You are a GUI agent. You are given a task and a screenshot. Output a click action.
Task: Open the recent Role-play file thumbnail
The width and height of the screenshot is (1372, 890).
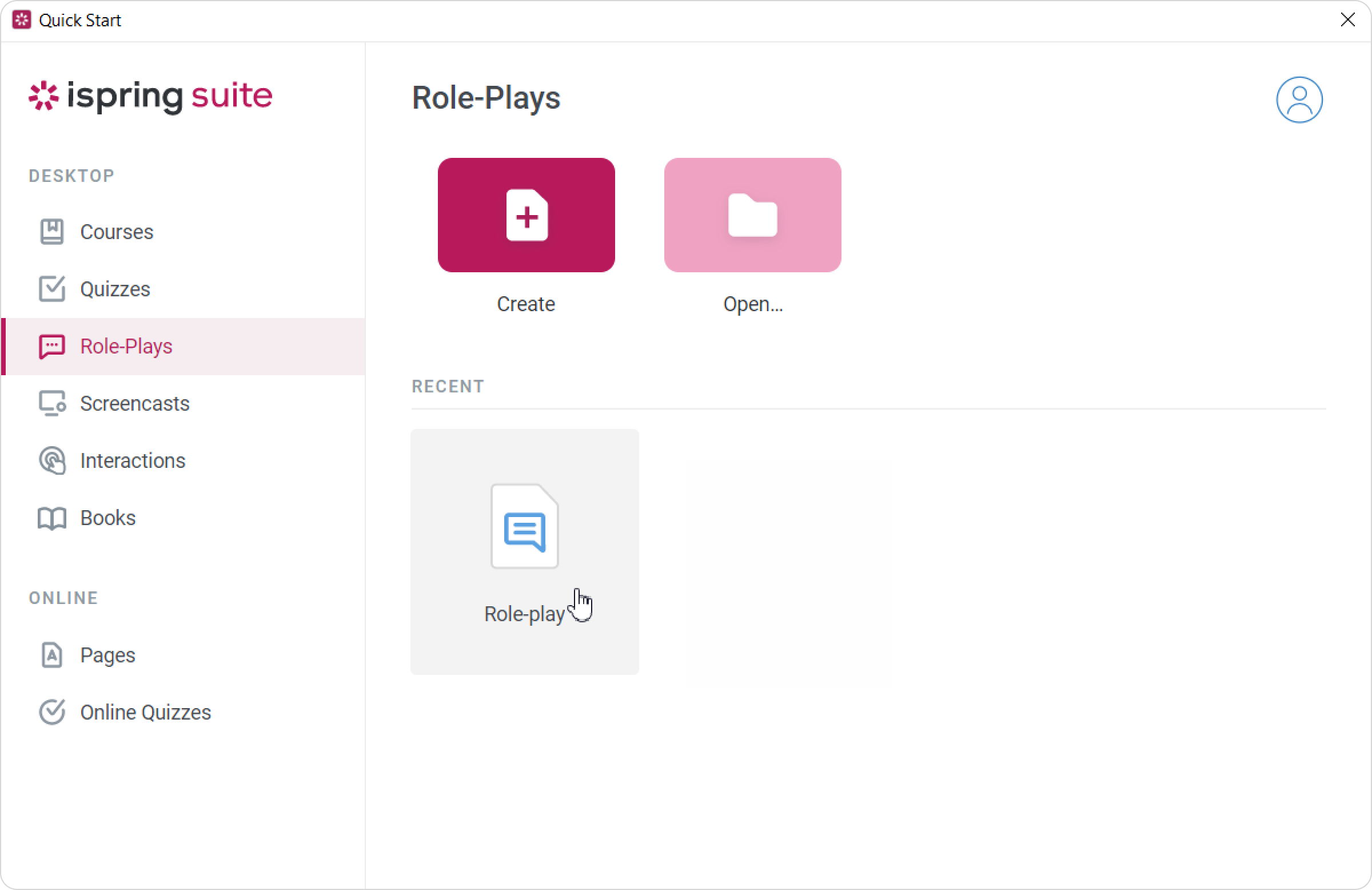(525, 527)
